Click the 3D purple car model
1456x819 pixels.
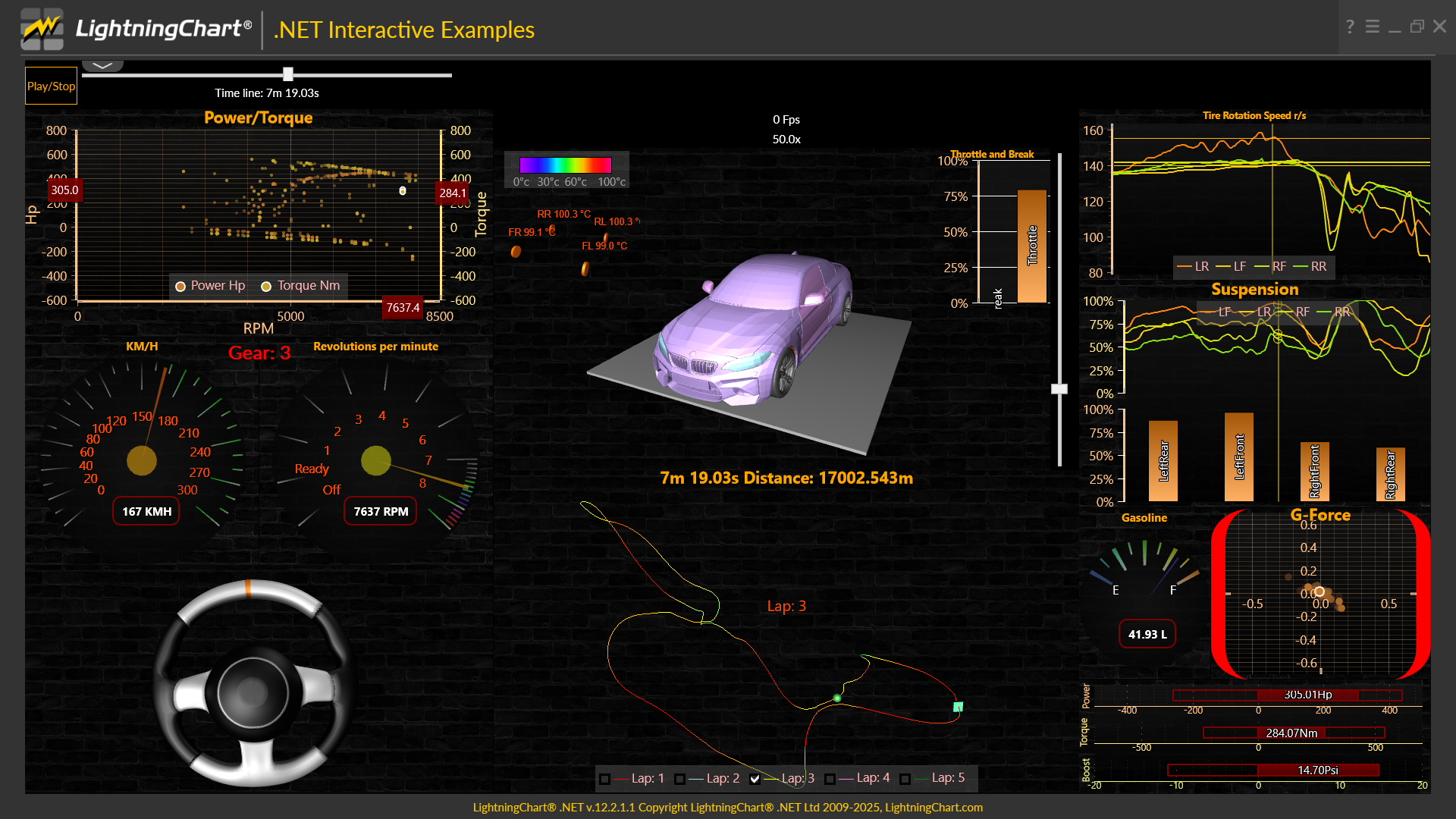(755, 330)
